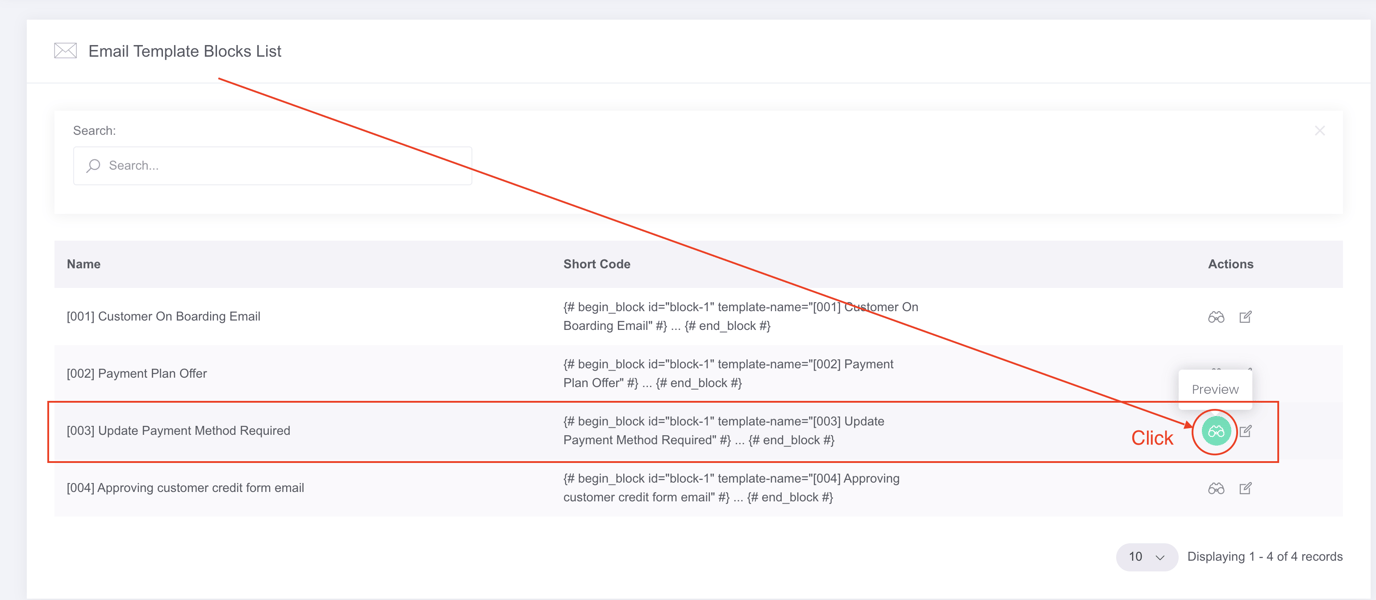Focus the Search text field
Image resolution: width=1376 pixels, height=600 pixels.
point(273,166)
